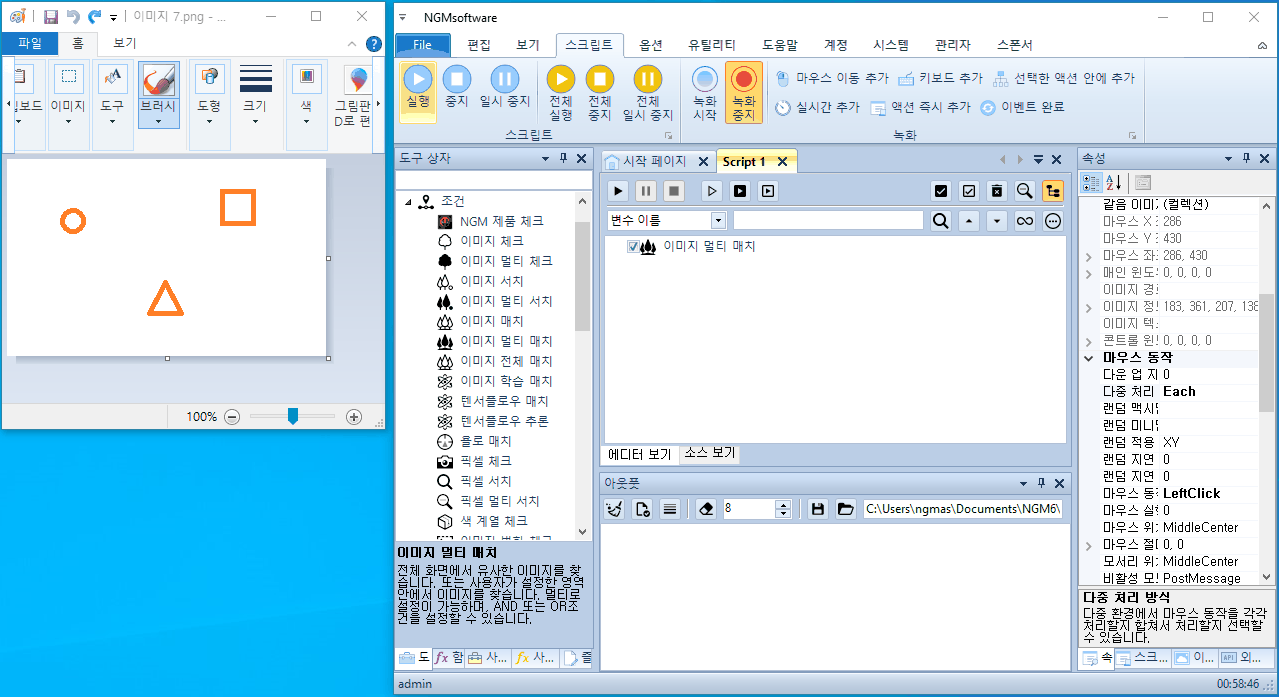Click the Paint zoom slider handle

coord(293,416)
